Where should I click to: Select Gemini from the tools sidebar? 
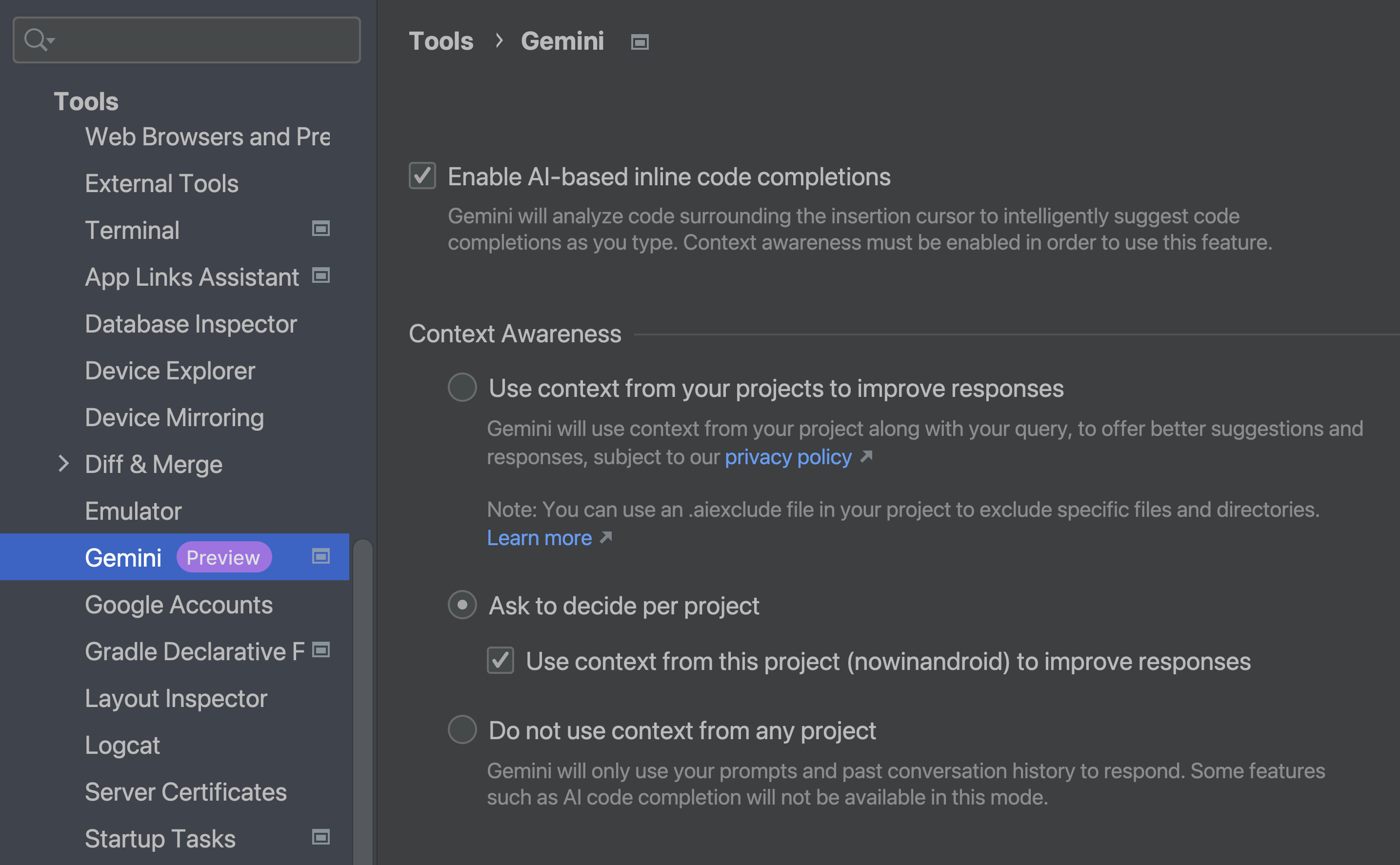click(x=122, y=557)
